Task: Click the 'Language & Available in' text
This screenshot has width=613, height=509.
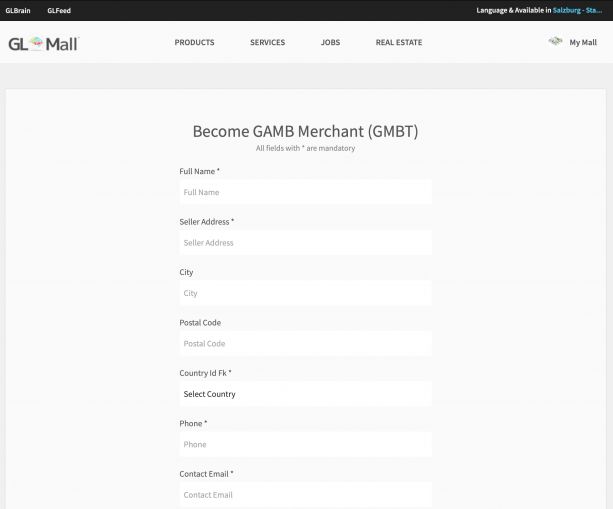Action: 513,11
